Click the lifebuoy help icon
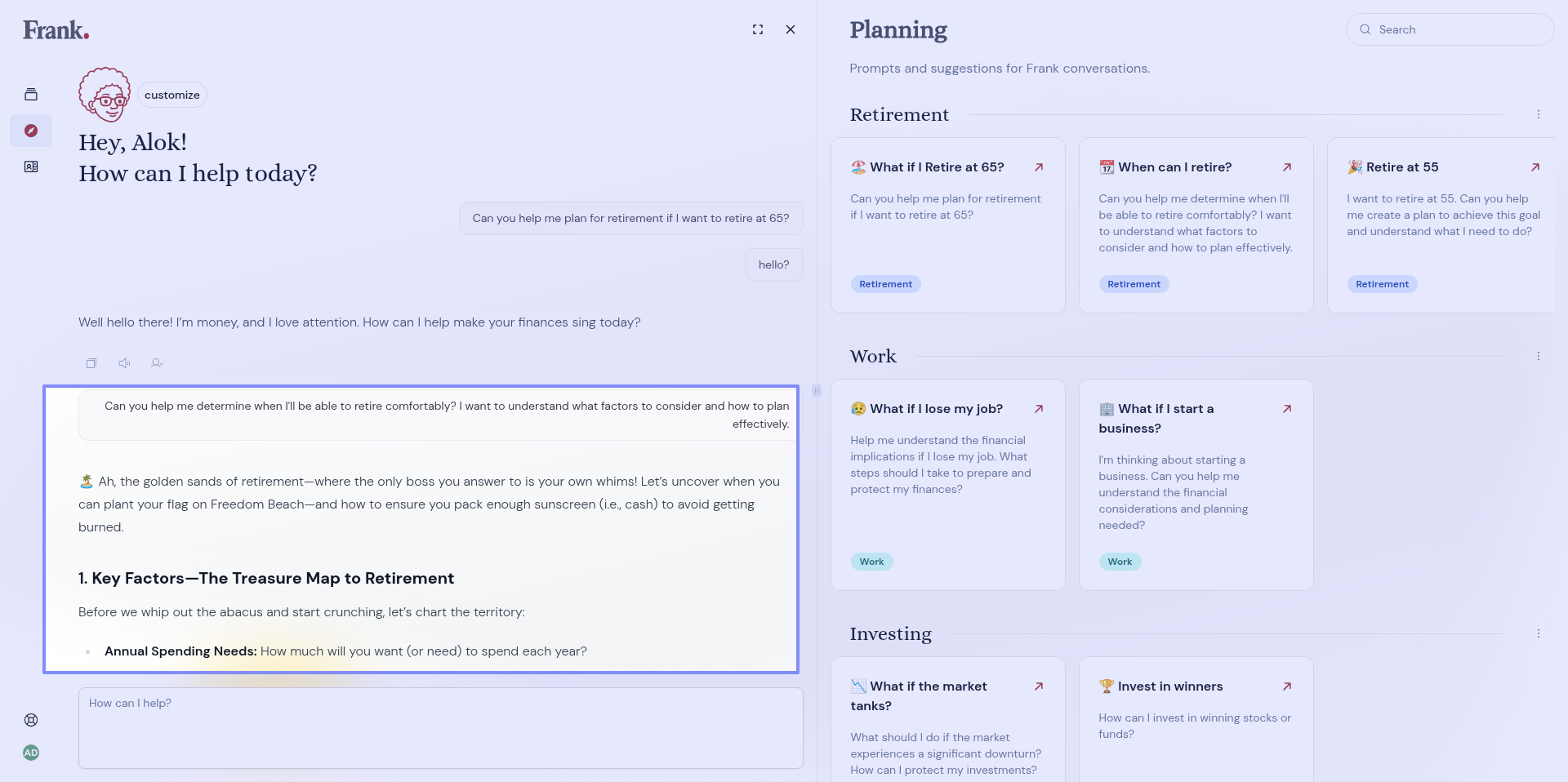 click(x=31, y=720)
